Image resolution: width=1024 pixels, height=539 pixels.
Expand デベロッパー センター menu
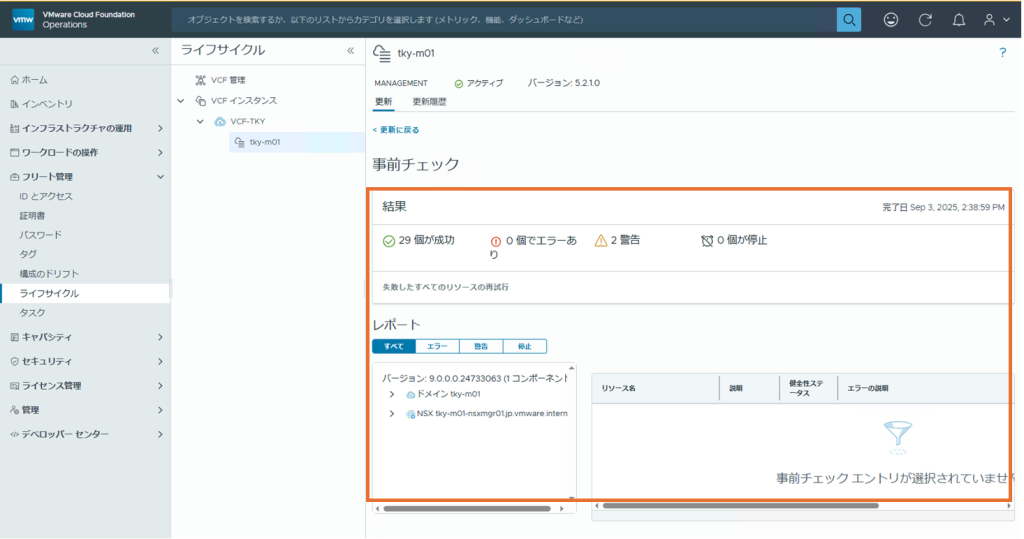click(x=160, y=434)
